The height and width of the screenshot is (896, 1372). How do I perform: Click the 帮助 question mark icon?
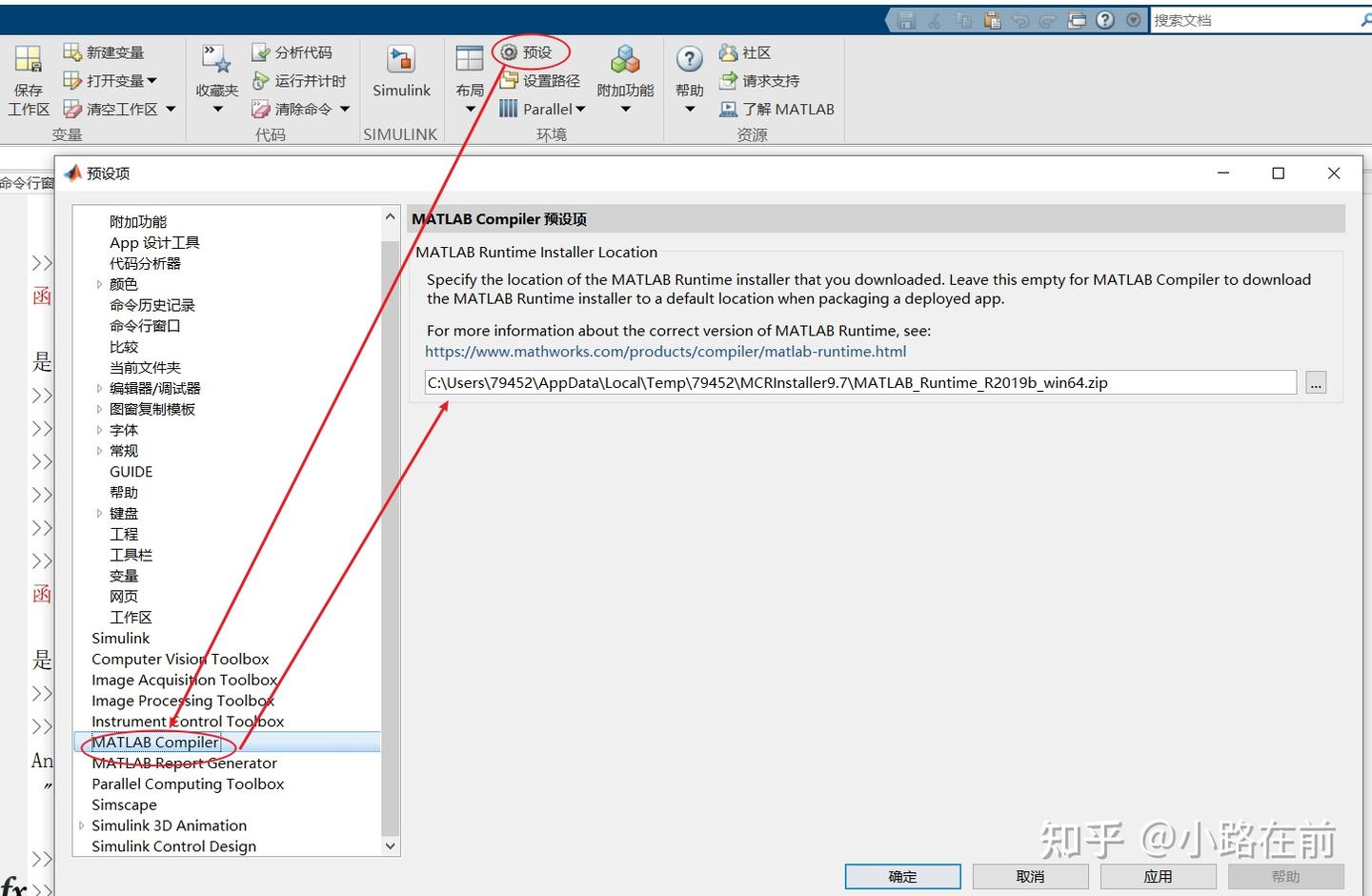click(x=690, y=59)
